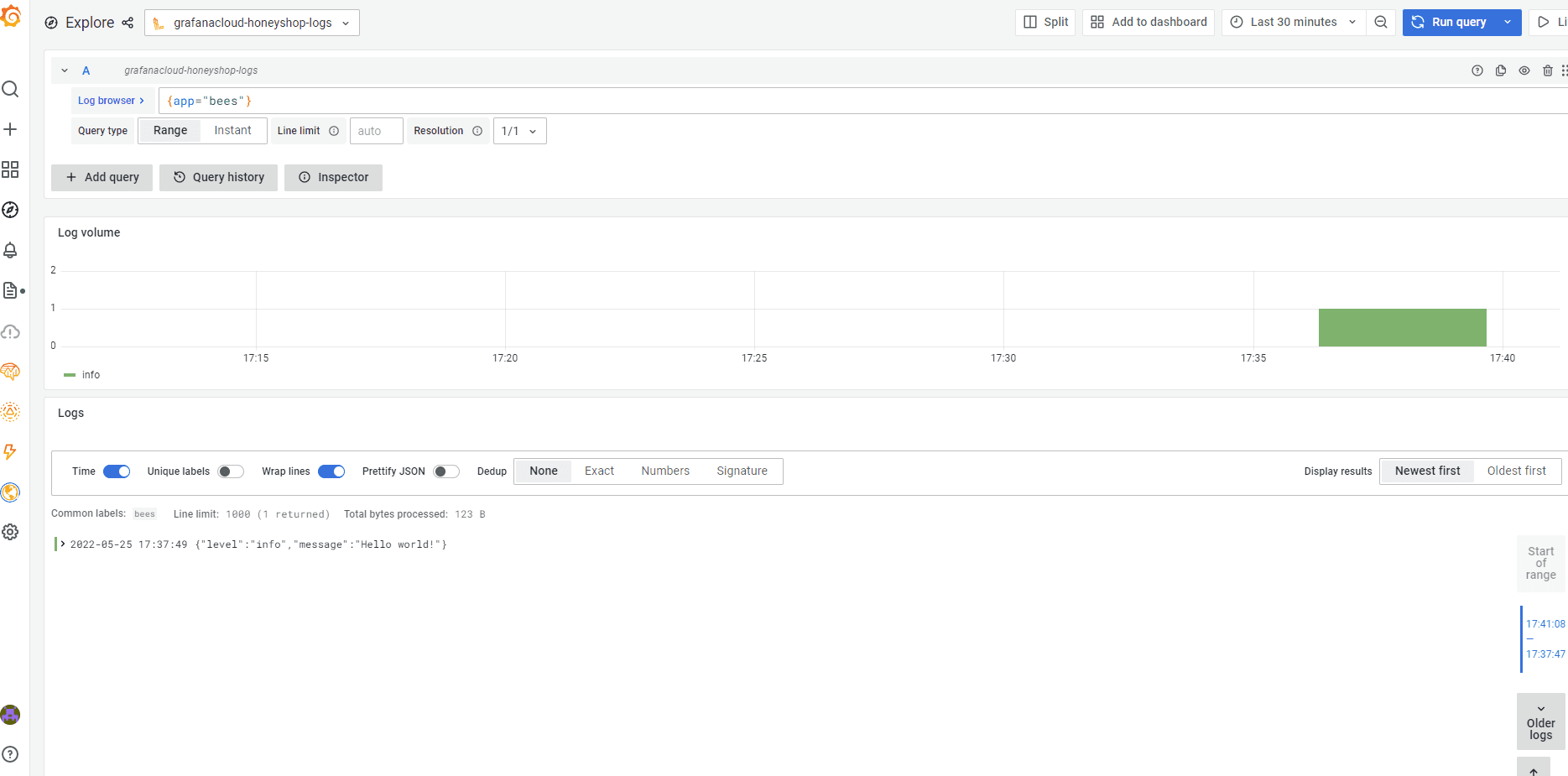This screenshot has height=776, width=1568.
Task: Select the Instant query type
Action: (232, 131)
